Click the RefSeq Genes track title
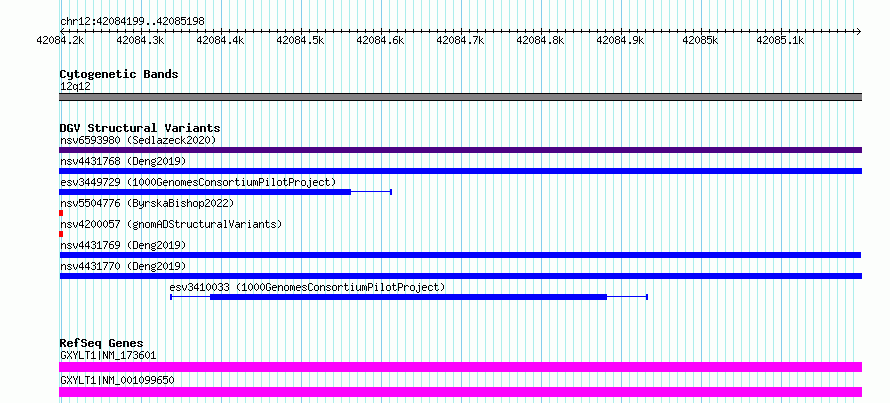 [x=101, y=343]
